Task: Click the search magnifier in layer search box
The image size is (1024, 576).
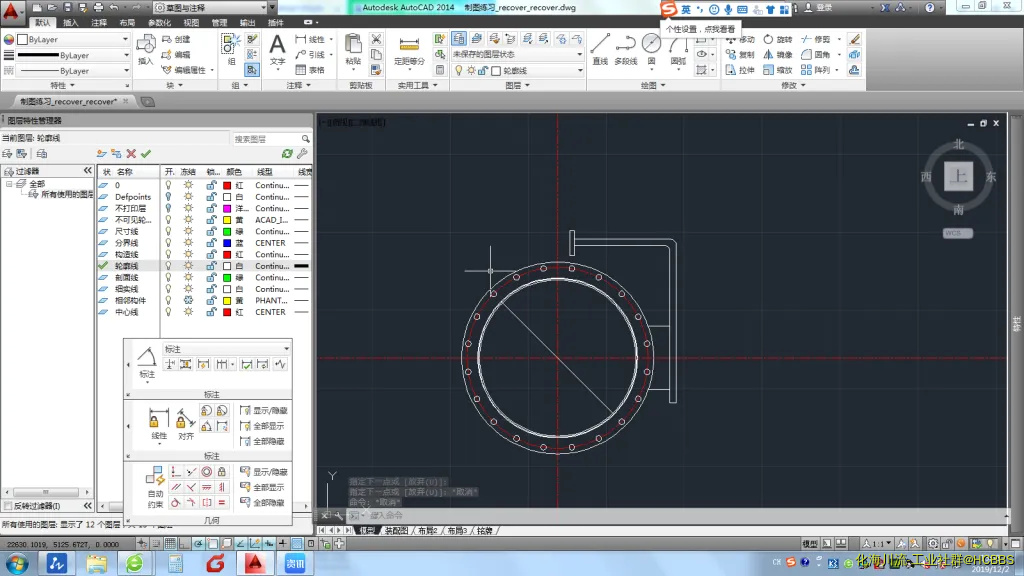Action: tap(305, 139)
